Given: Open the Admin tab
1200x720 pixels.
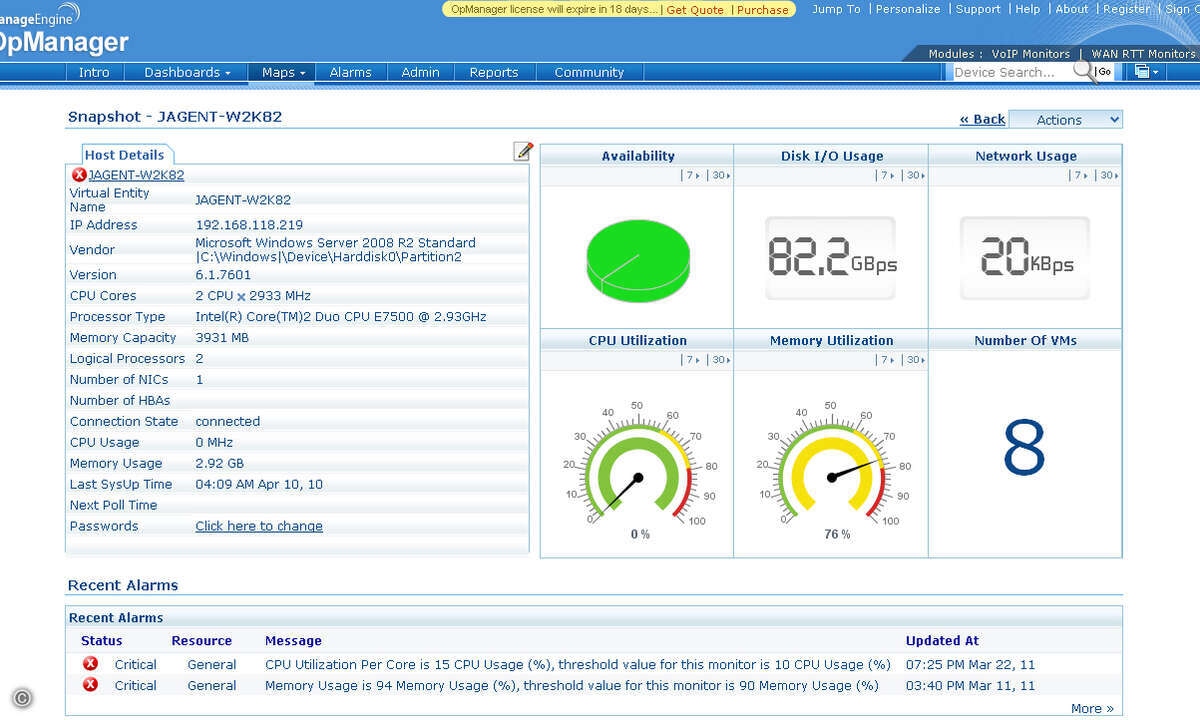Looking at the screenshot, I should [x=420, y=72].
